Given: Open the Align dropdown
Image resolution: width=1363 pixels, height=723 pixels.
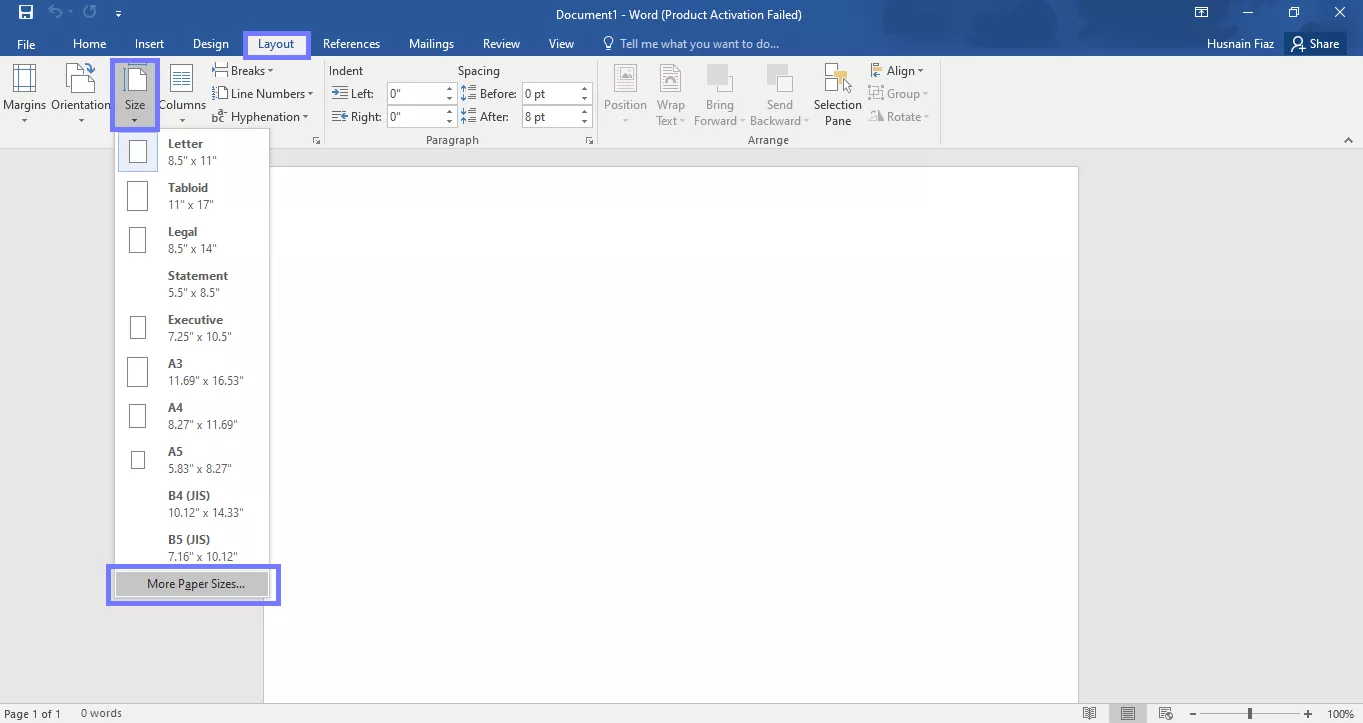Looking at the screenshot, I should click(x=896, y=71).
